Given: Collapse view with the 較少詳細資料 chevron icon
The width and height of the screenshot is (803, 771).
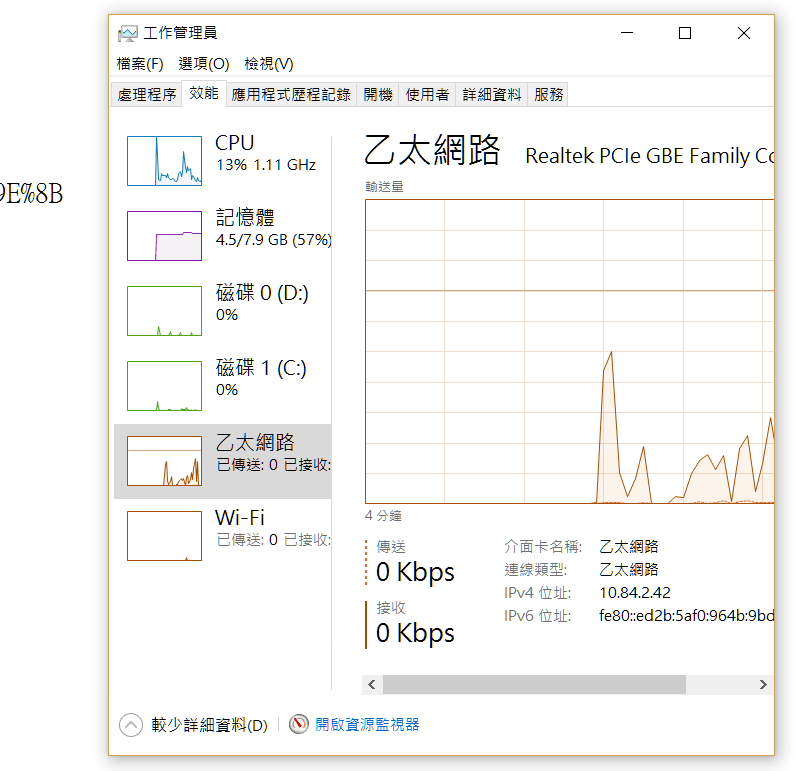Looking at the screenshot, I should (131, 725).
